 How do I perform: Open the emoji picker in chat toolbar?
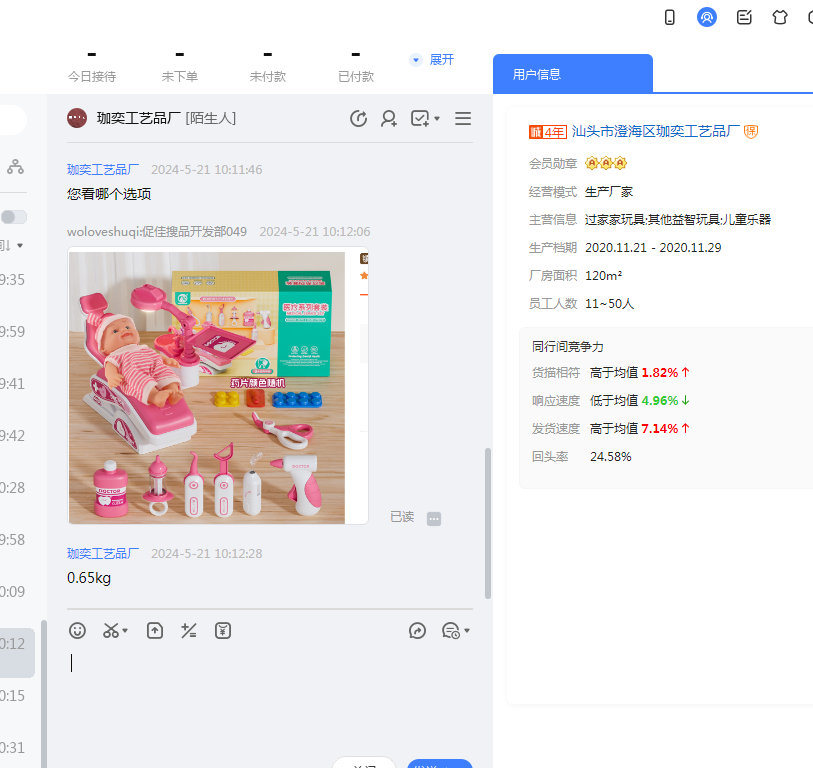pyautogui.click(x=77, y=630)
